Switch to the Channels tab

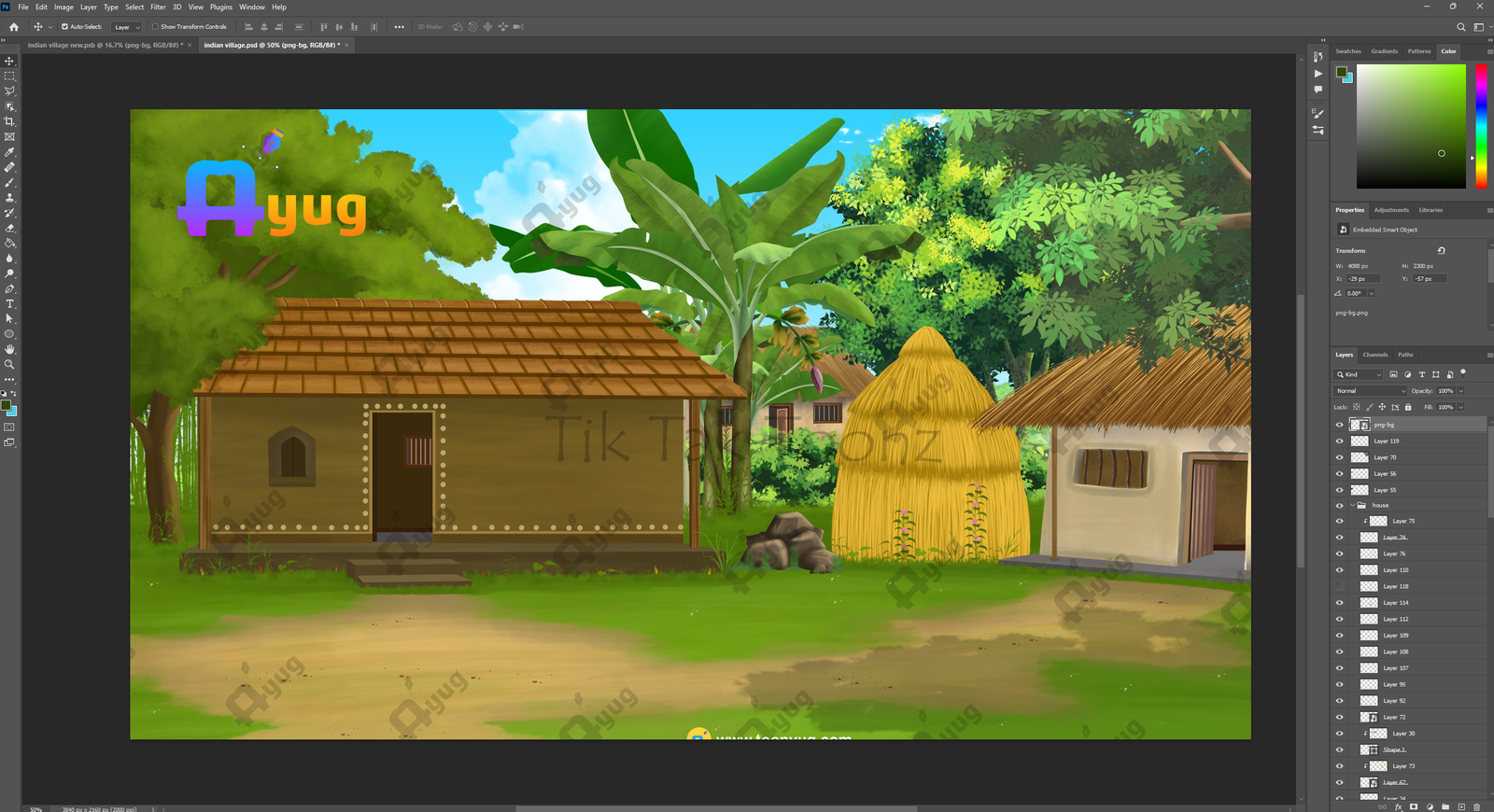1374,355
